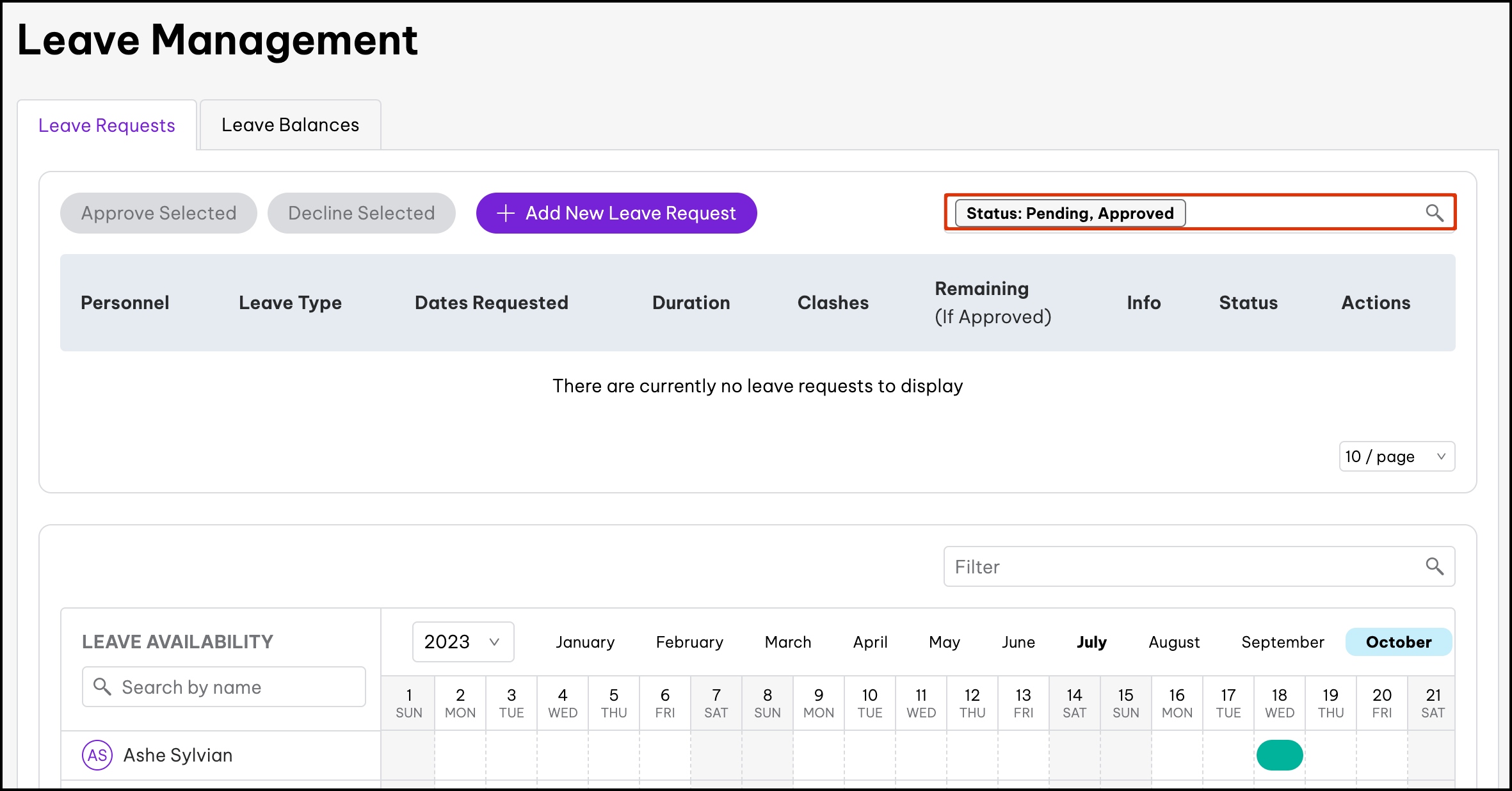
Task: Expand the 2023 year selector
Action: (x=463, y=642)
